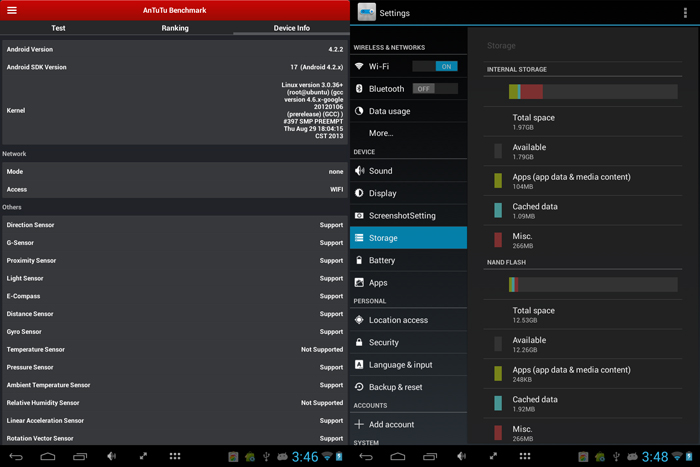The width and height of the screenshot is (700, 467).
Task: Open Settings overflow menu (three dots)
Action: 685,13
